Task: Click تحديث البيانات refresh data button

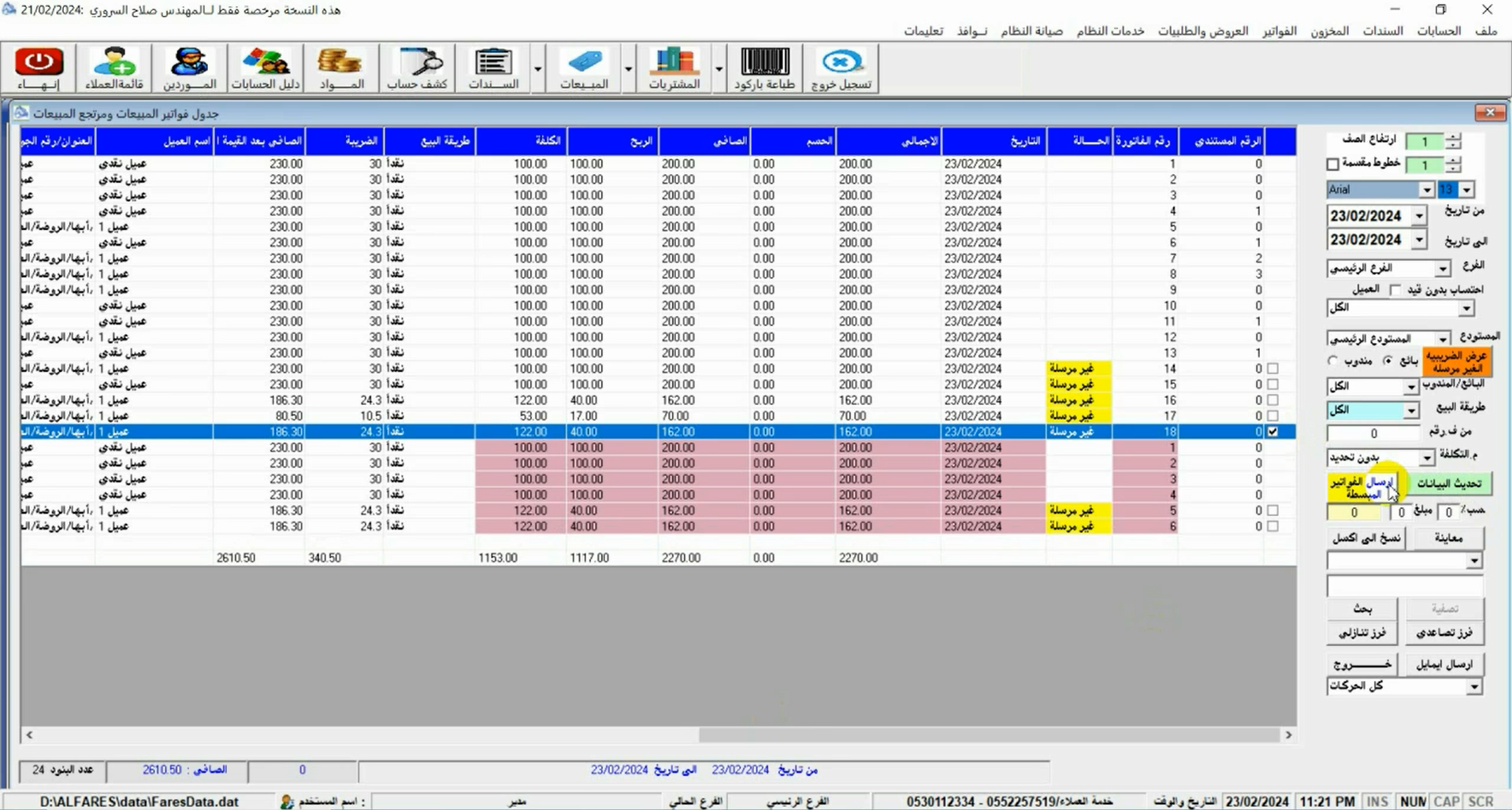Action: (x=1448, y=483)
